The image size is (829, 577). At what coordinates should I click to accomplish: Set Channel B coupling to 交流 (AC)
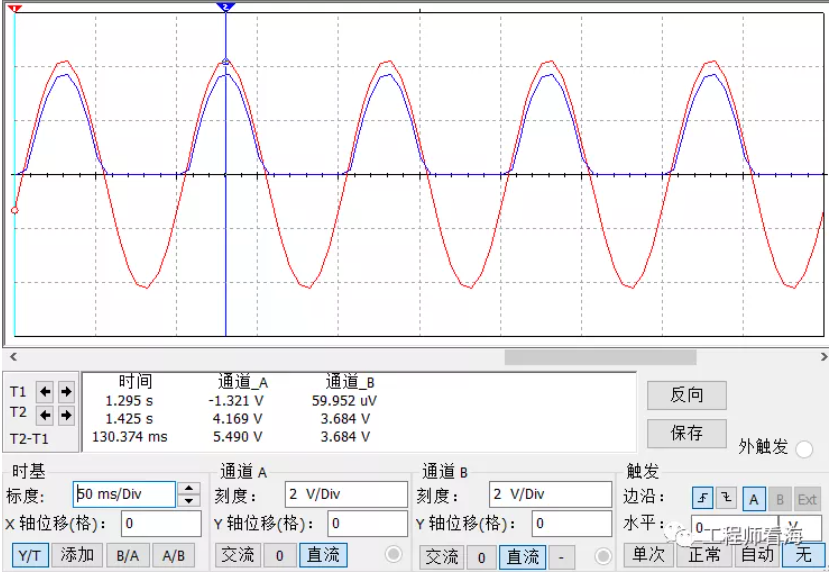[x=441, y=557]
